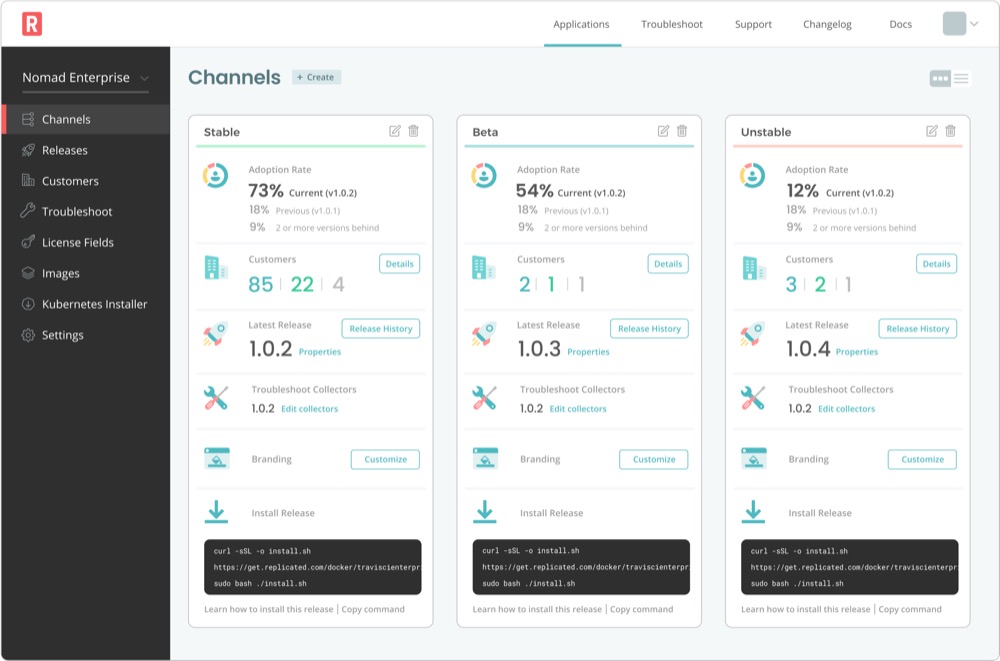
Task: Click the Stable channel download arrow icon
Action: [x=216, y=512]
